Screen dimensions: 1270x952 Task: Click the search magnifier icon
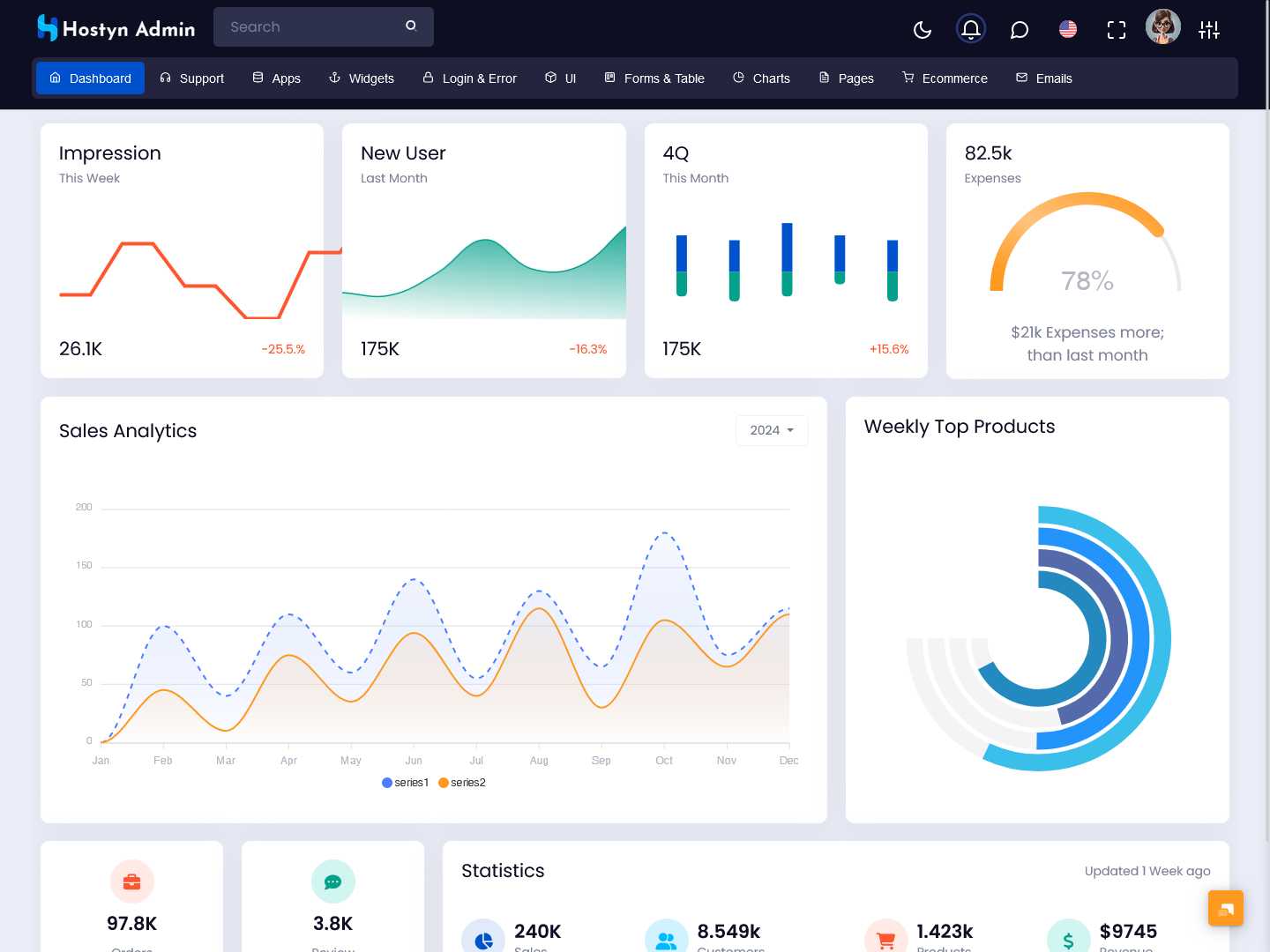point(411,26)
